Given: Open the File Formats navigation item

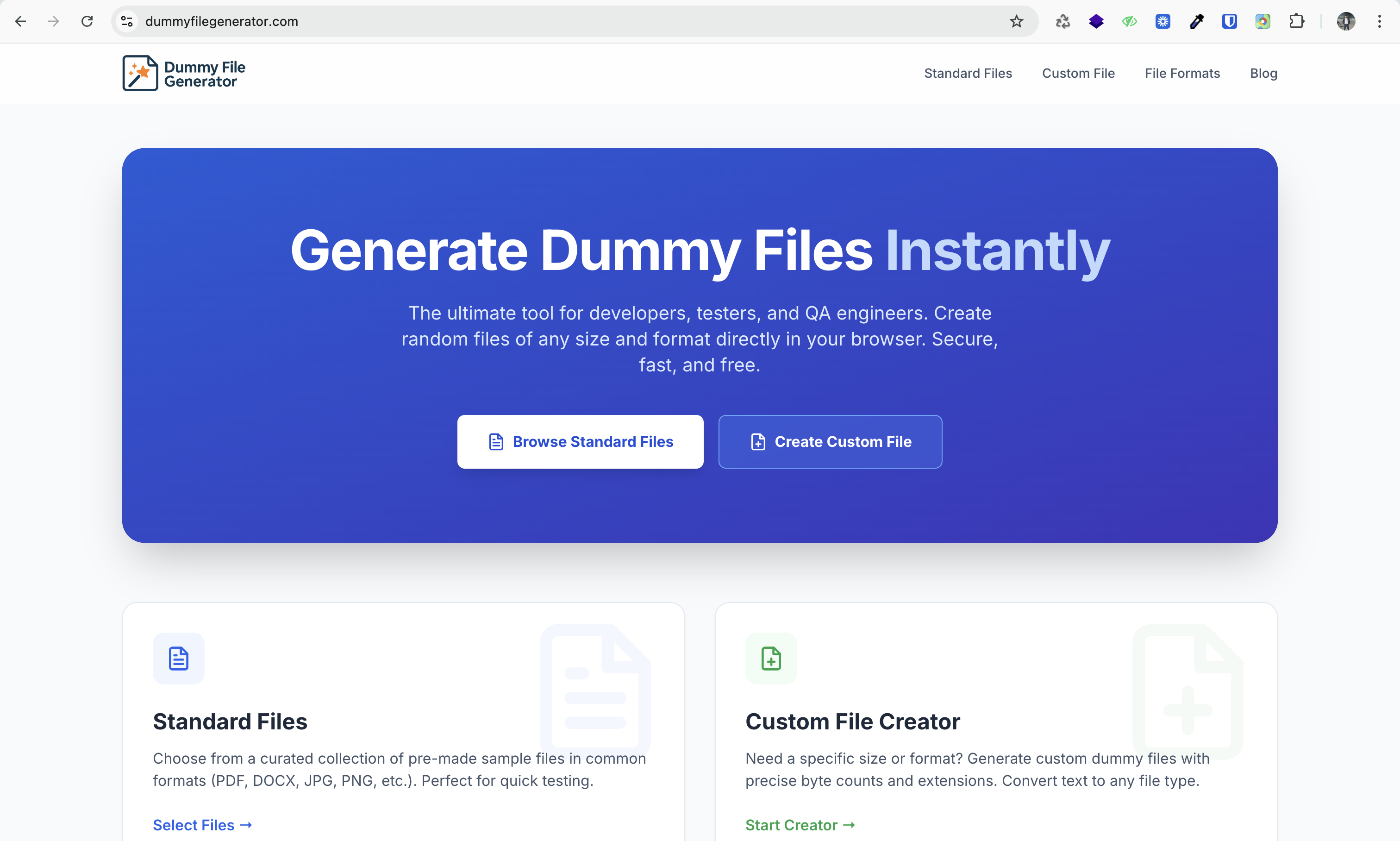Looking at the screenshot, I should tap(1182, 73).
